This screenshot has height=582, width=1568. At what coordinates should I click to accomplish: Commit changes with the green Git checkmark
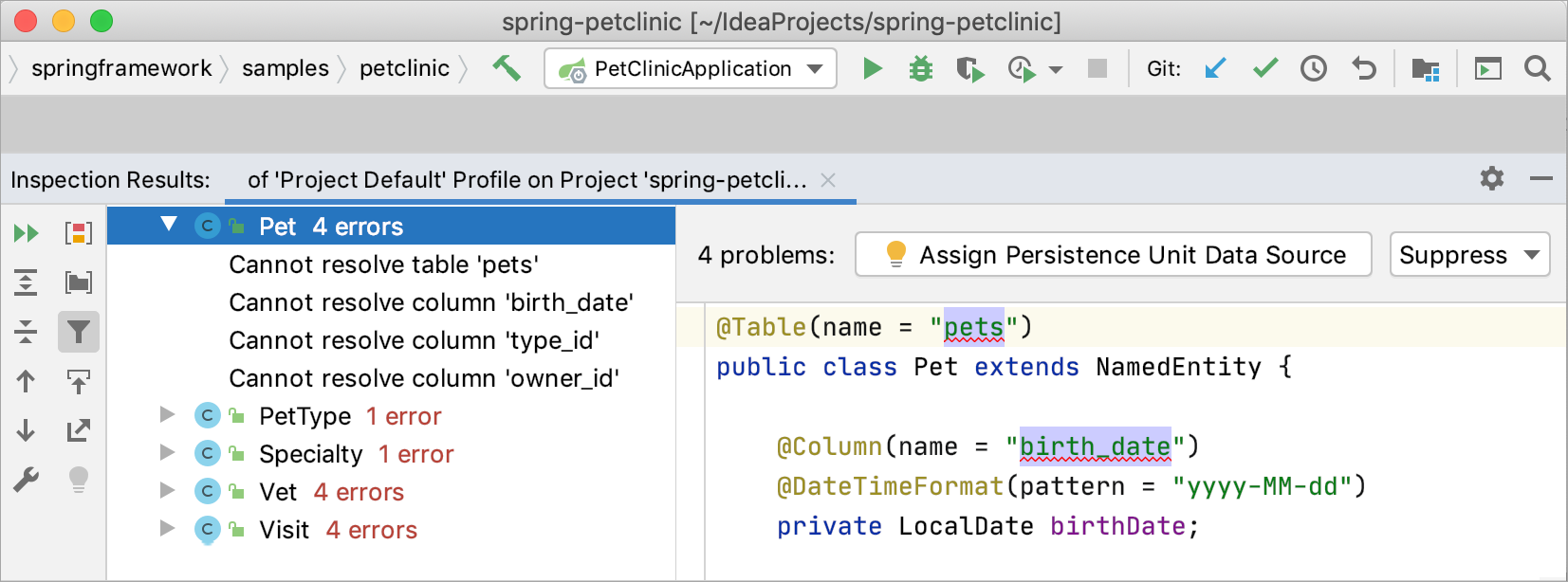pos(1265,68)
